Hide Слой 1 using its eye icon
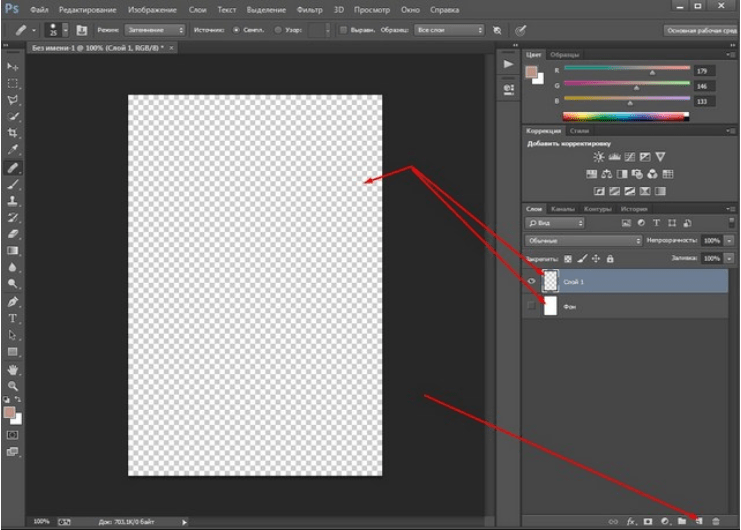 [532, 282]
